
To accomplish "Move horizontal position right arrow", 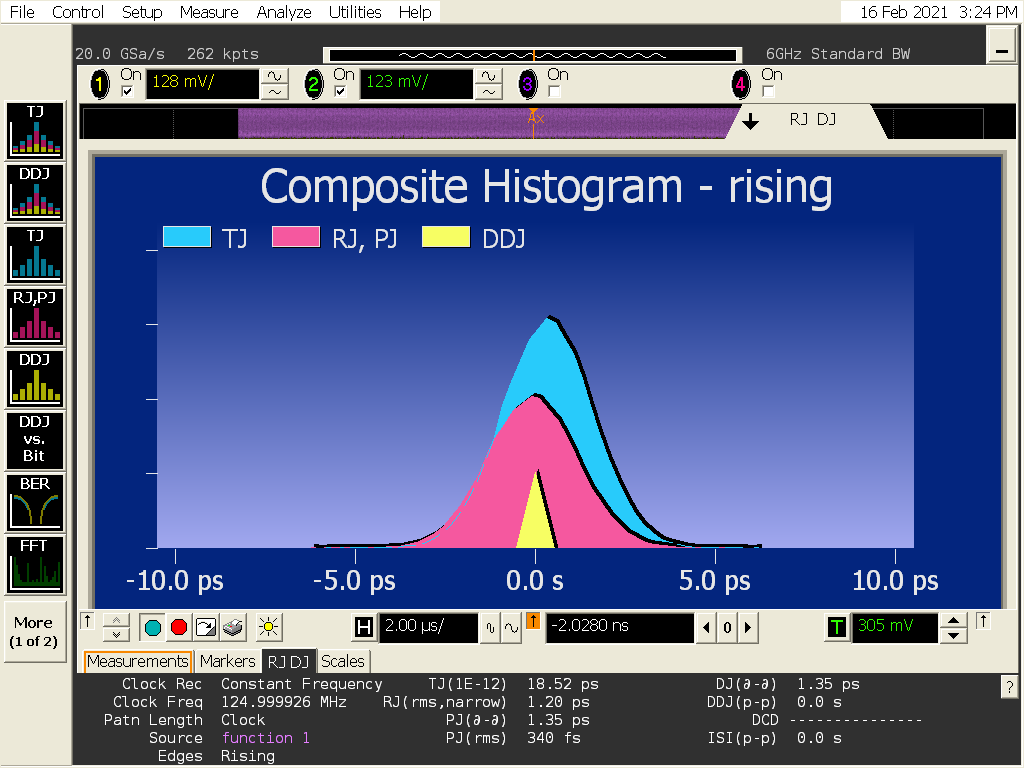I will [x=748, y=628].
